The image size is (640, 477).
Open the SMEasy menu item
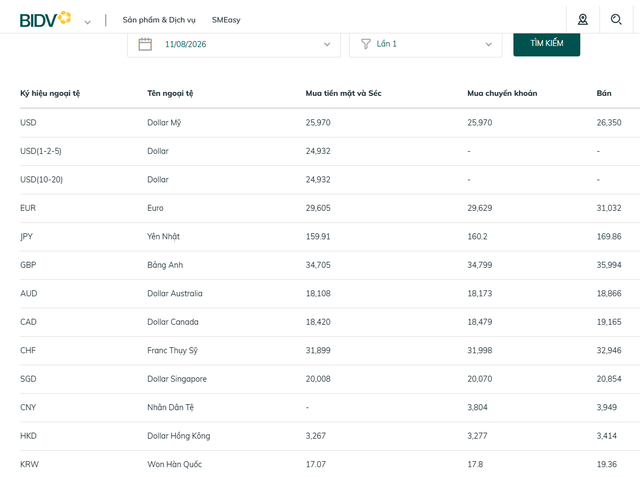coord(226,20)
